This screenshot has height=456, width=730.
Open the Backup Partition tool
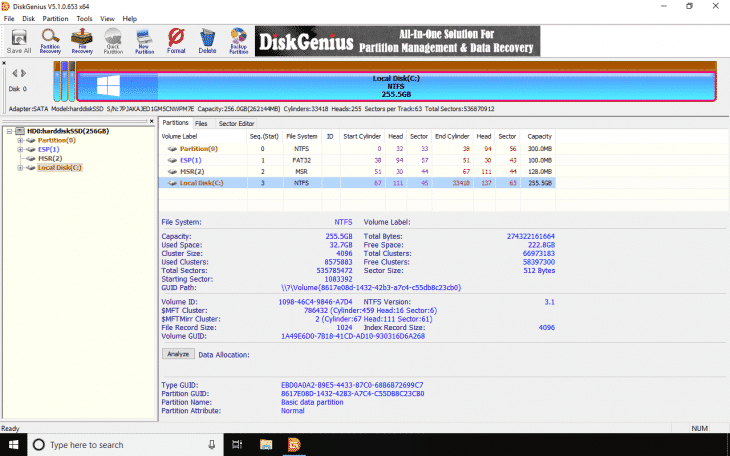238,41
